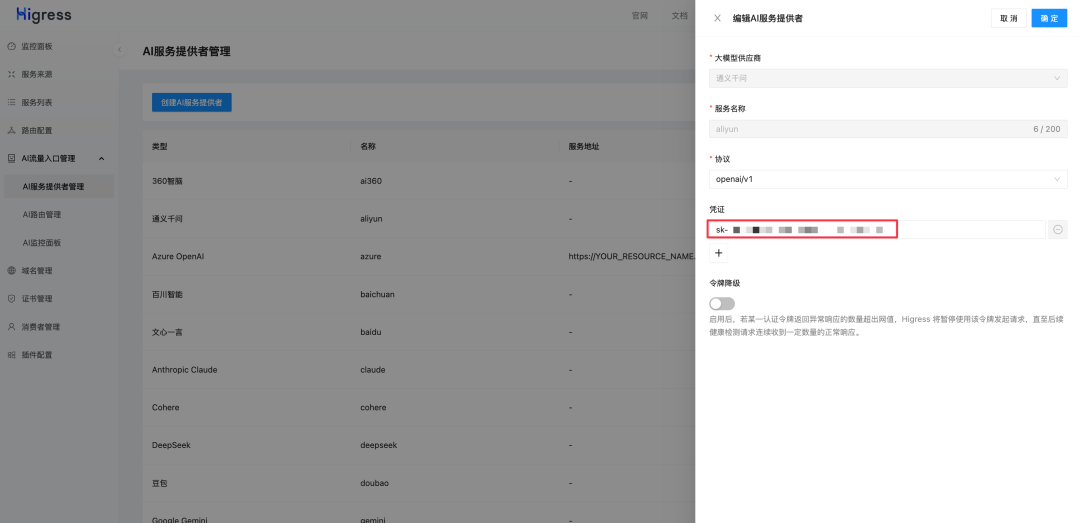Click the 确定 button

pos(1049,19)
